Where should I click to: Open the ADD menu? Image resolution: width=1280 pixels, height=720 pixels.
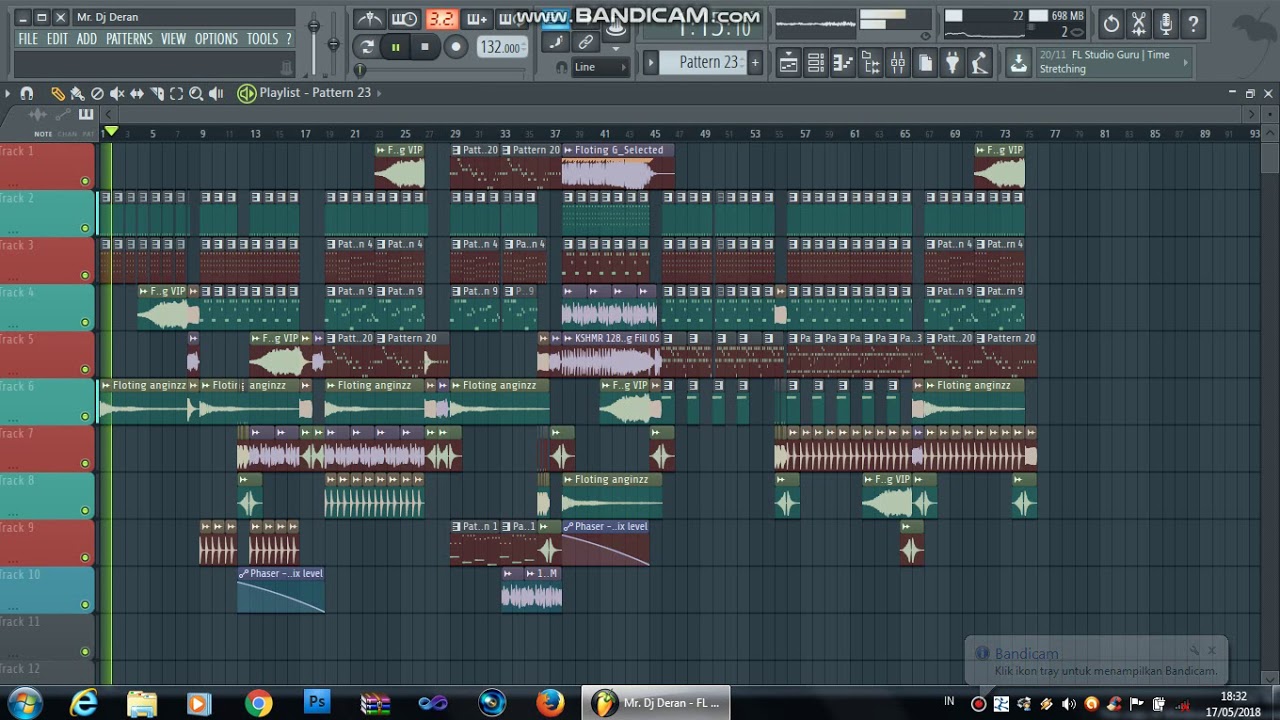(87, 39)
